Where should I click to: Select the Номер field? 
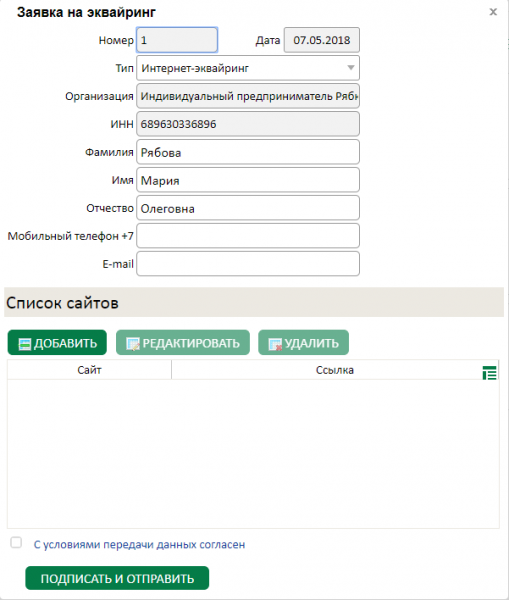(177, 40)
